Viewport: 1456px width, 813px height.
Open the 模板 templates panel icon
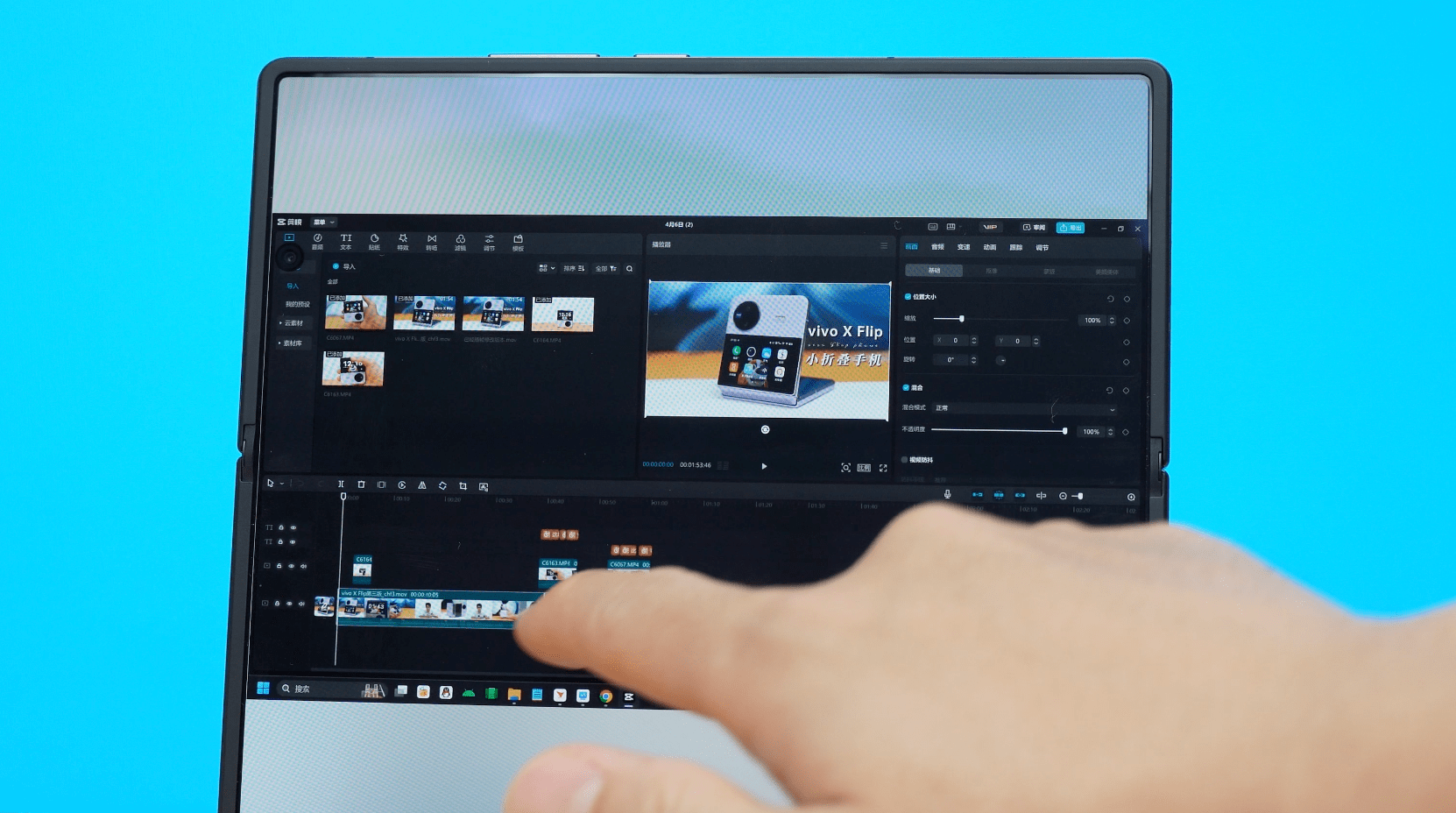518,243
